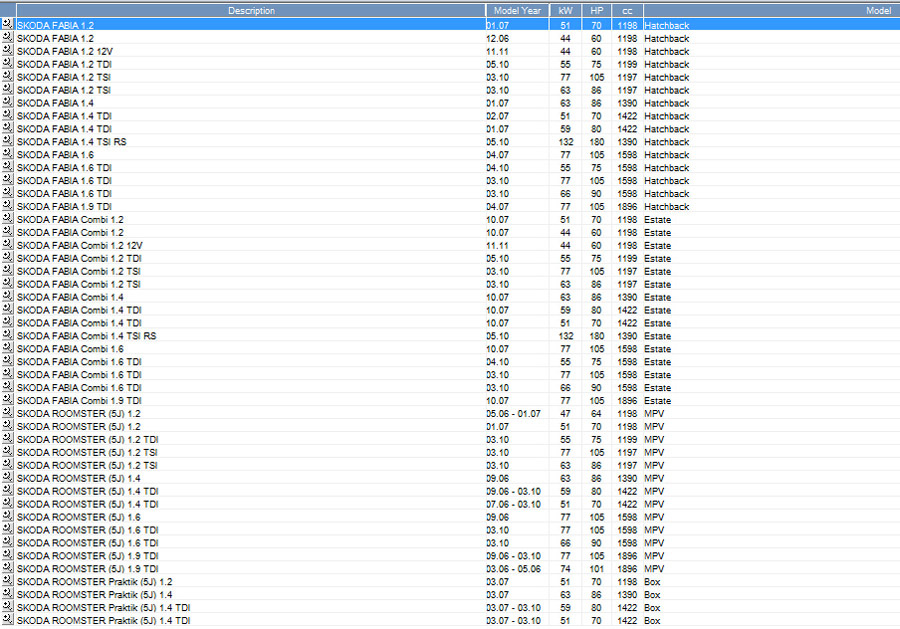This screenshot has height=629, width=900.
Task: Click the icon of the highlighted SKODA FABIA 1.2 row
Action: coord(7,24)
